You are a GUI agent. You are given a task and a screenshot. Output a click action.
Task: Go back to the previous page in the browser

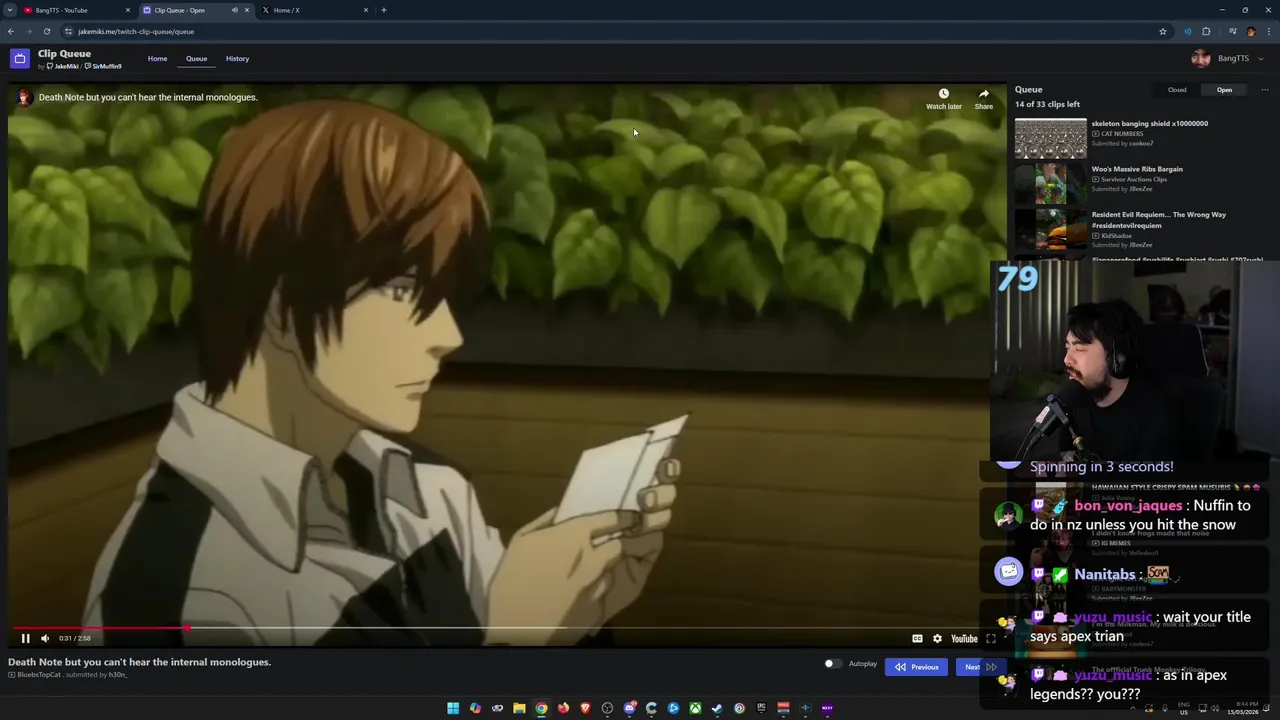[11, 31]
